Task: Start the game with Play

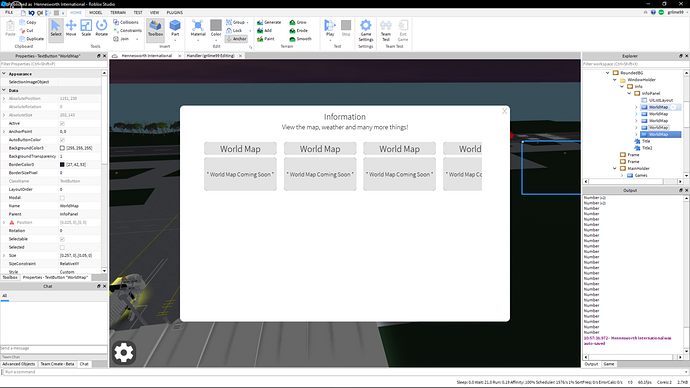Action: click(330, 28)
